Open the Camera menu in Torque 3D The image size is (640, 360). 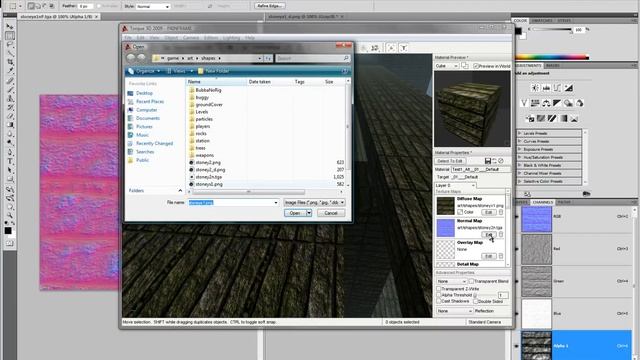[191, 38]
